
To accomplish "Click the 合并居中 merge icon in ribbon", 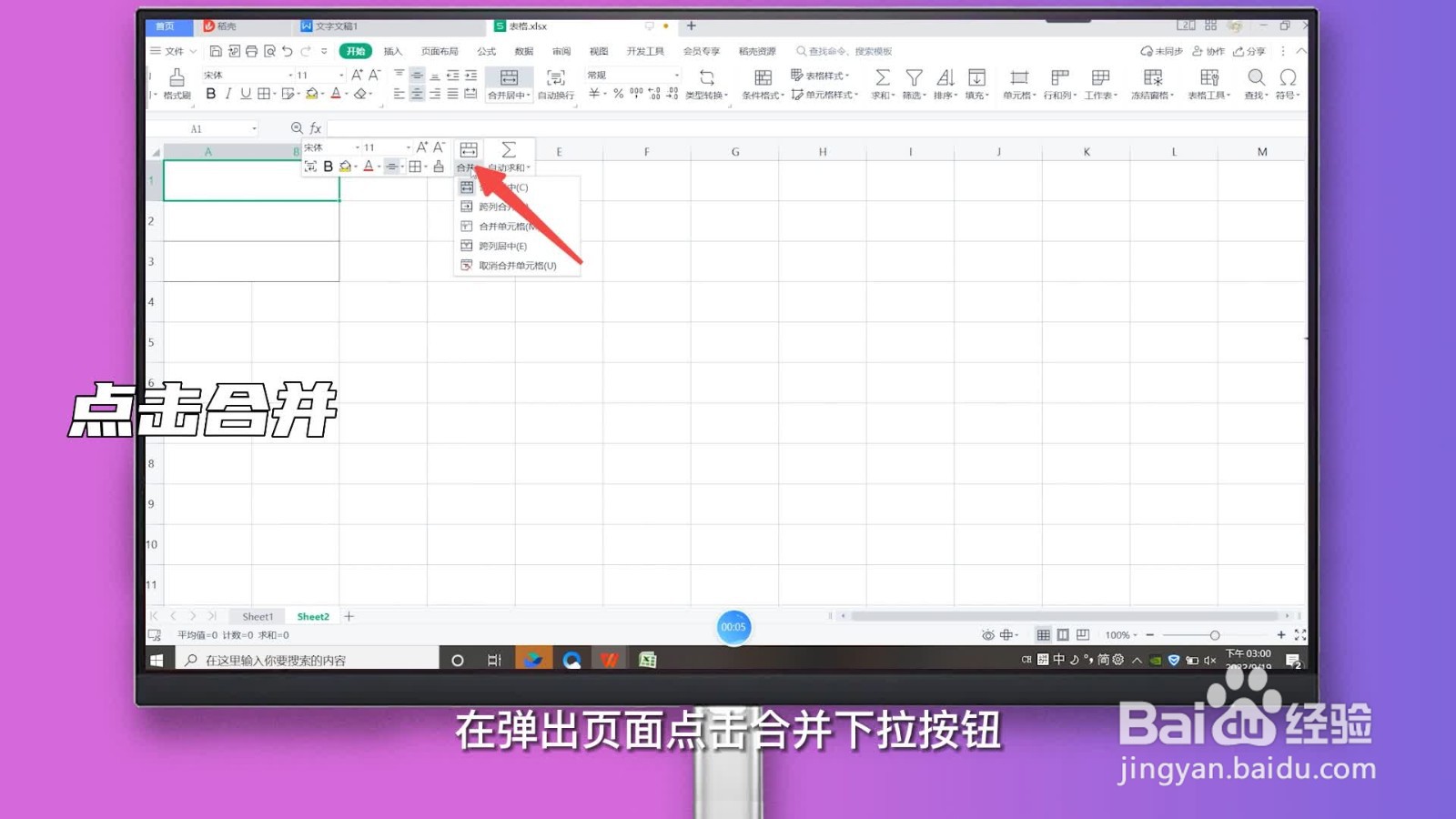I will (x=510, y=77).
